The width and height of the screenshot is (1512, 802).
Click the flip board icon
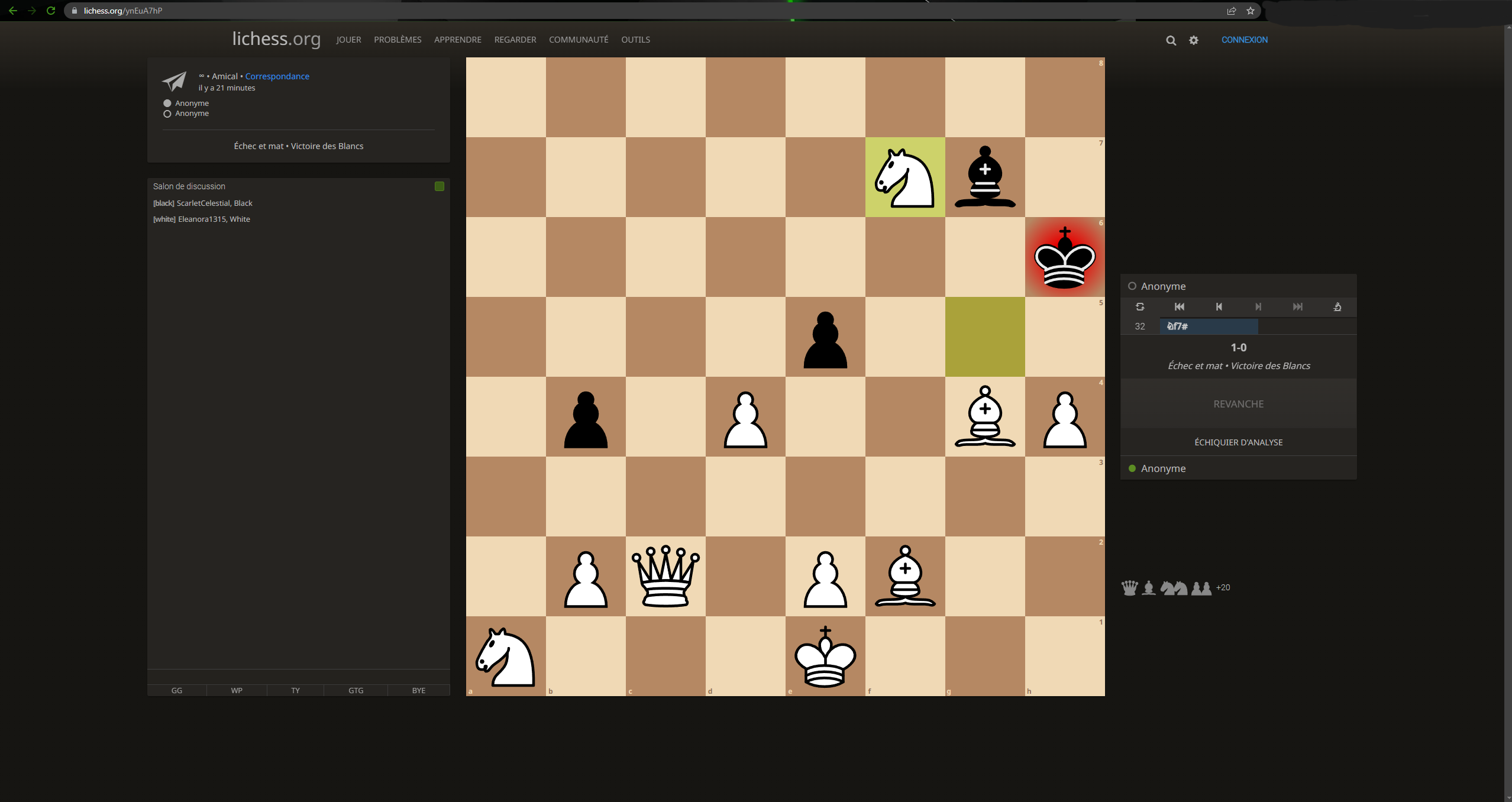(x=1140, y=306)
